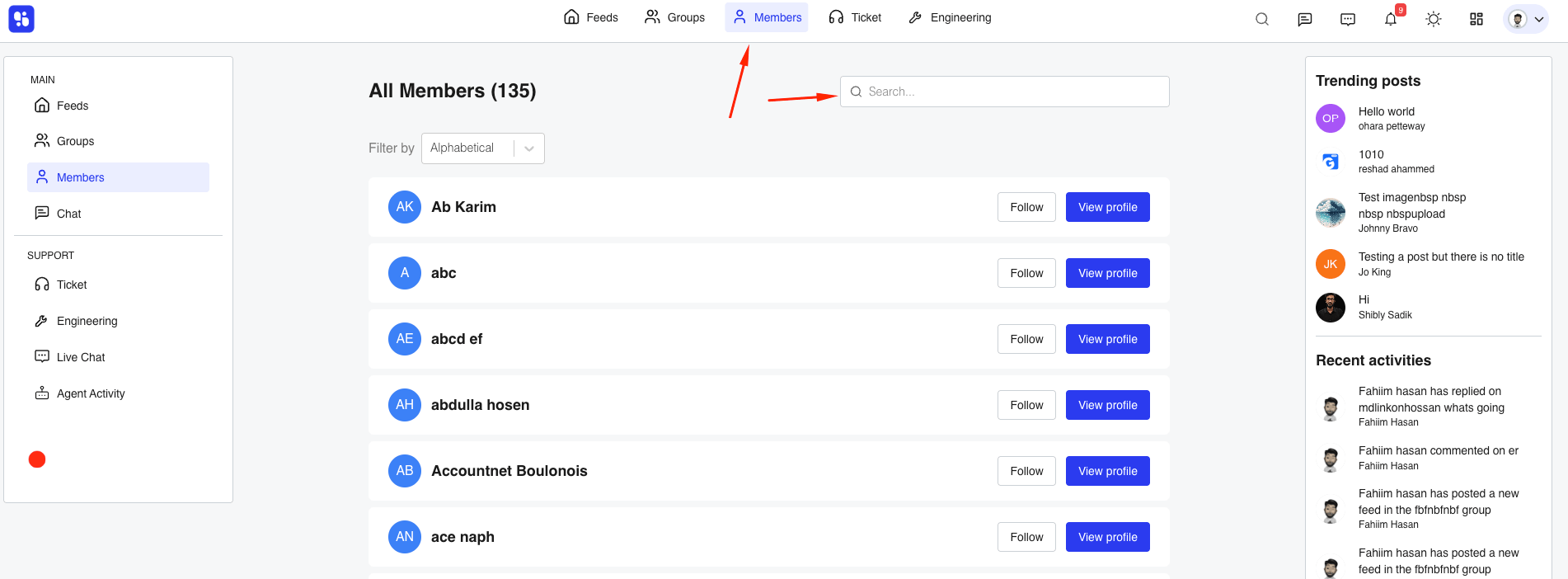Focus the members Search field

coord(1005,92)
